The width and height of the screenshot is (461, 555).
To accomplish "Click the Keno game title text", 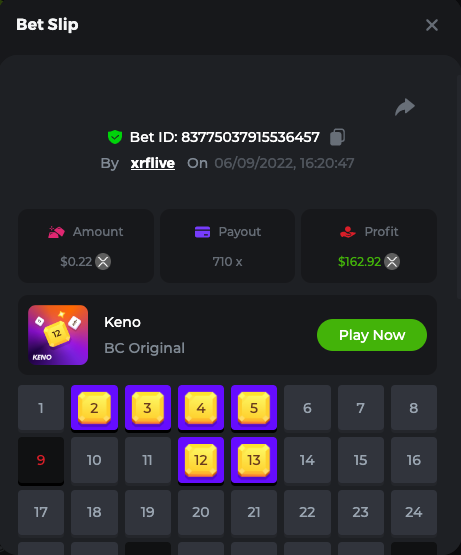I will pyautogui.click(x=123, y=322).
